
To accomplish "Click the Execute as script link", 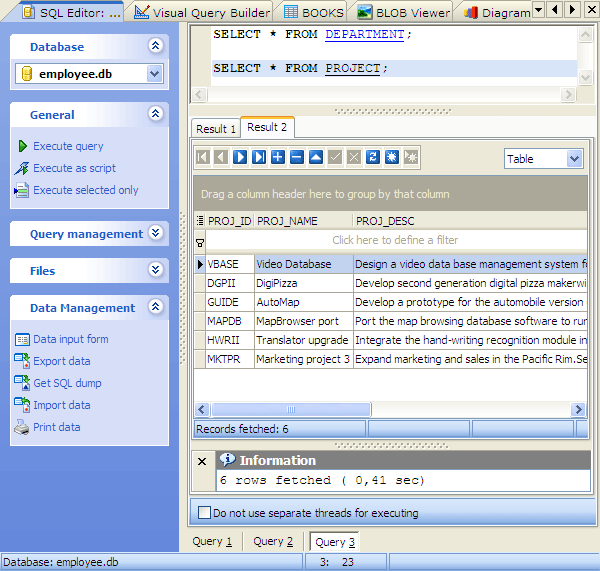I will pyautogui.click(x=75, y=168).
